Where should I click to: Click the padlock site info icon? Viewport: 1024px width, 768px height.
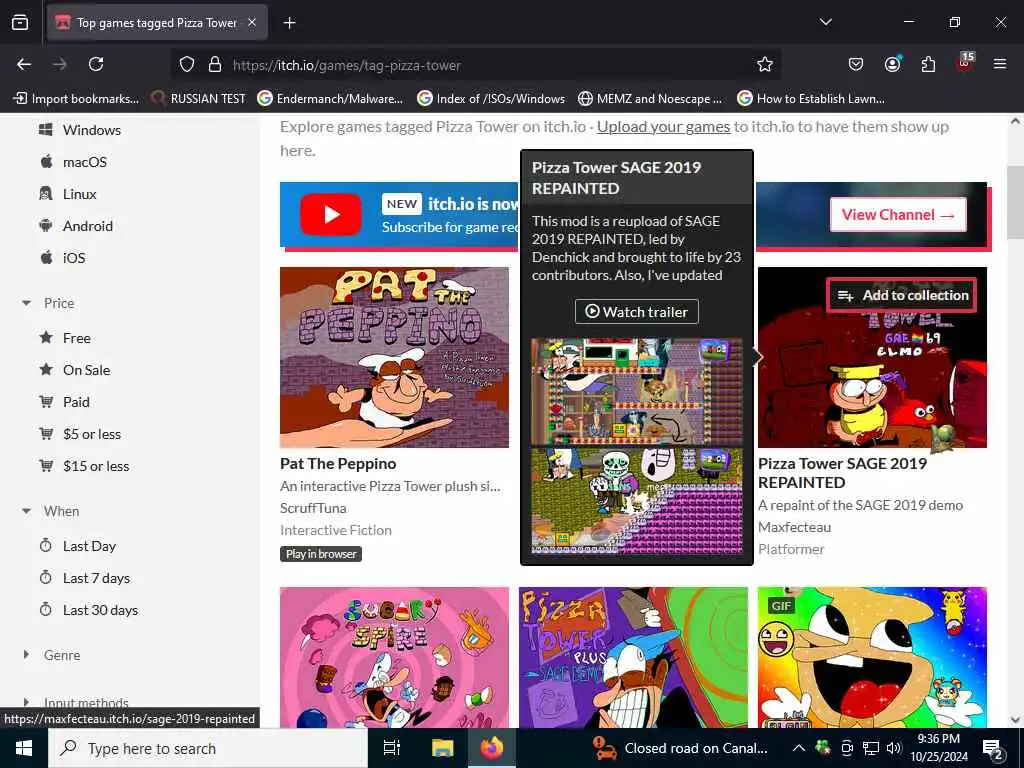point(214,64)
